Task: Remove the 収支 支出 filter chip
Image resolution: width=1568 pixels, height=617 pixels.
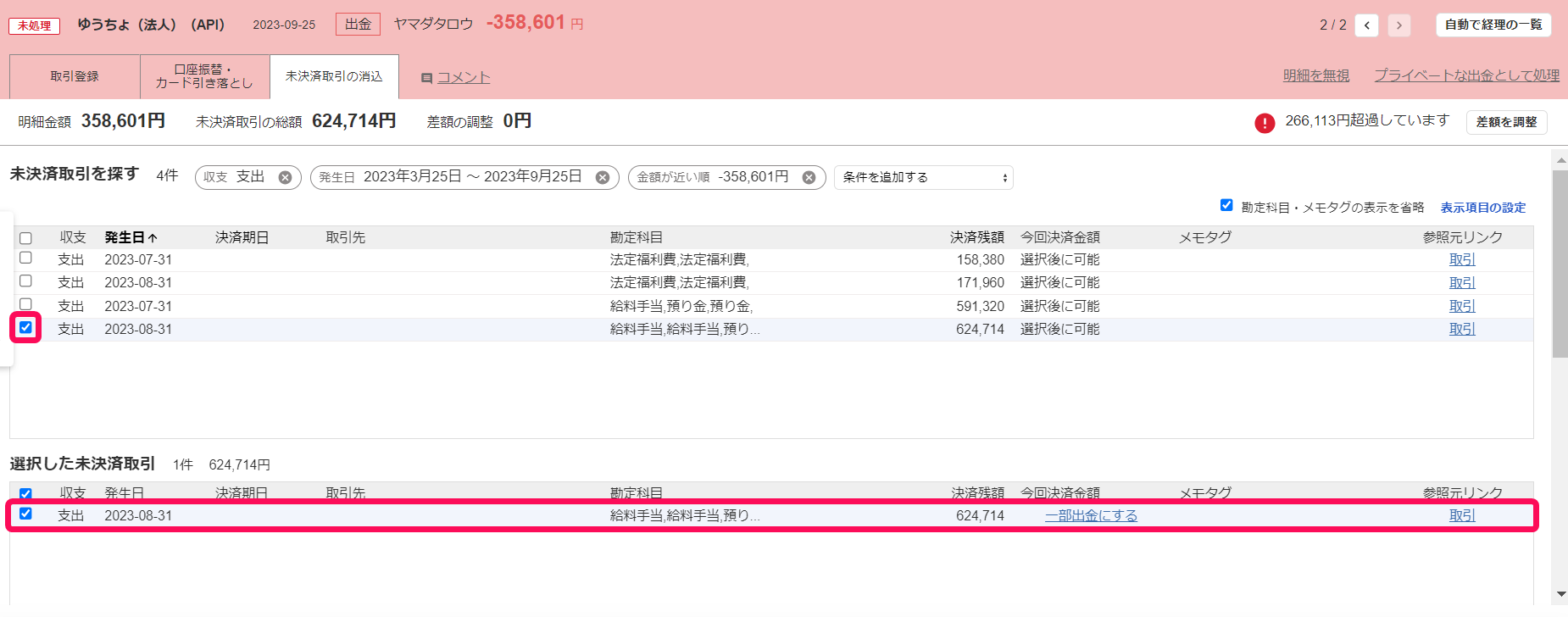Action: point(286,177)
